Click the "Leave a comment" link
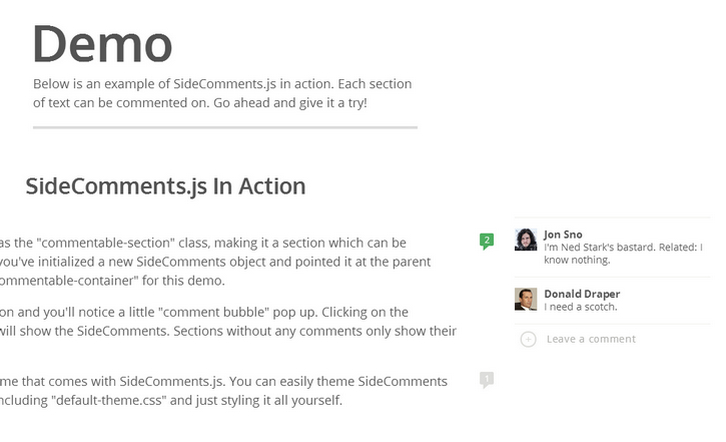 [x=591, y=339]
